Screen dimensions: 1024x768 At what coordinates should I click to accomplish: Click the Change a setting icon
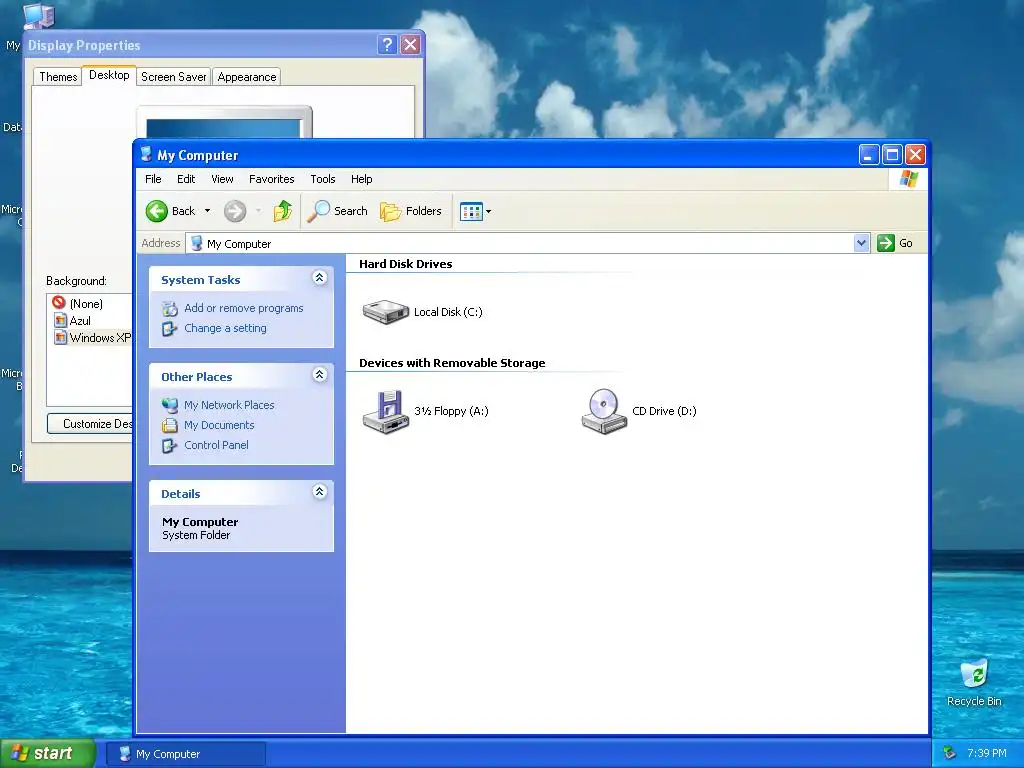(x=170, y=329)
